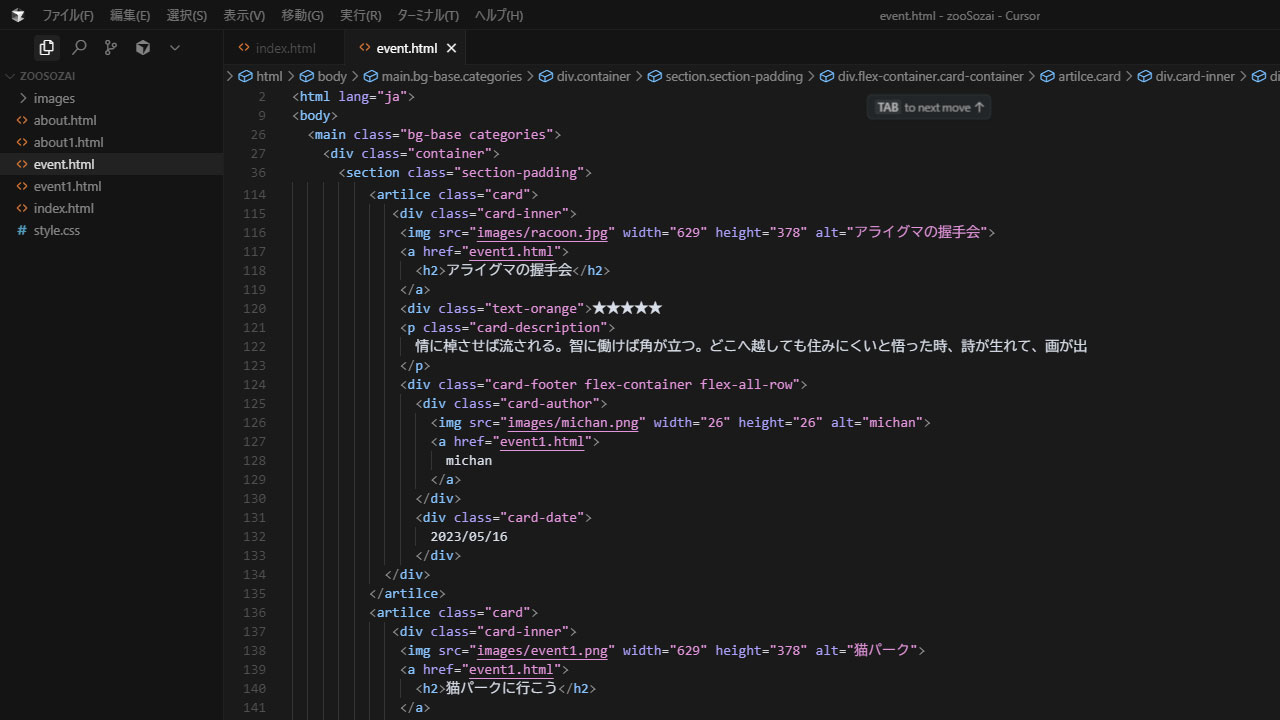
Task: Select event.html in explorer
Action: click(111, 164)
